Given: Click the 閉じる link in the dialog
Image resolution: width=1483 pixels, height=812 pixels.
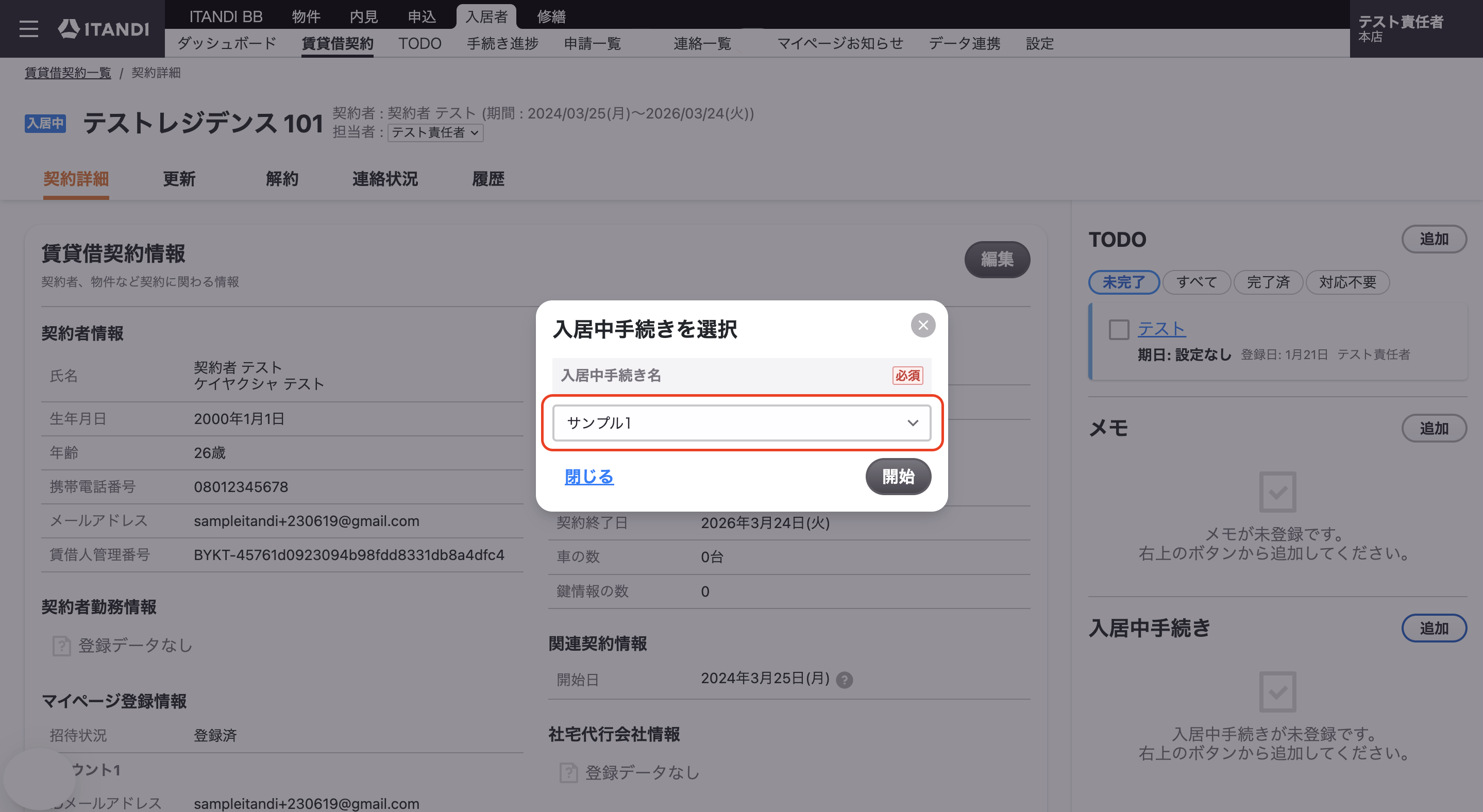Looking at the screenshot, I should pyautogui.click(x=589, y=477).
